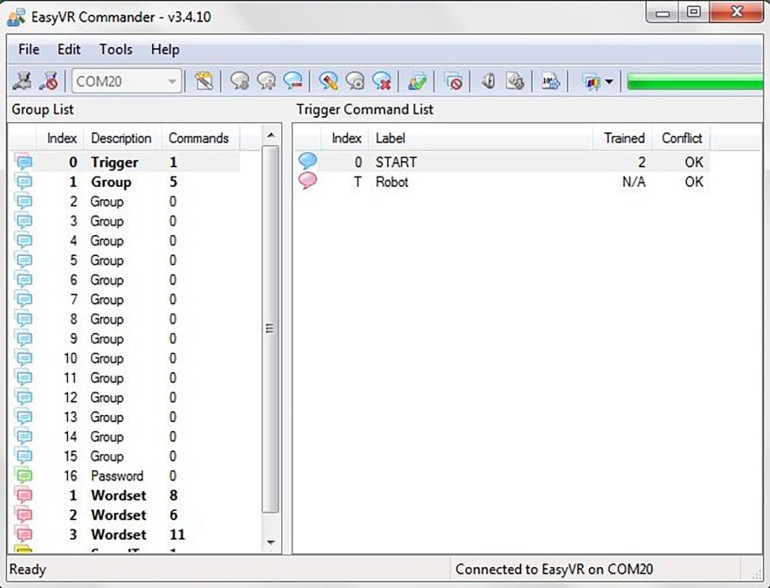
Task: Select Wordset 2 with 6 commands
Action: coord(125,515)
